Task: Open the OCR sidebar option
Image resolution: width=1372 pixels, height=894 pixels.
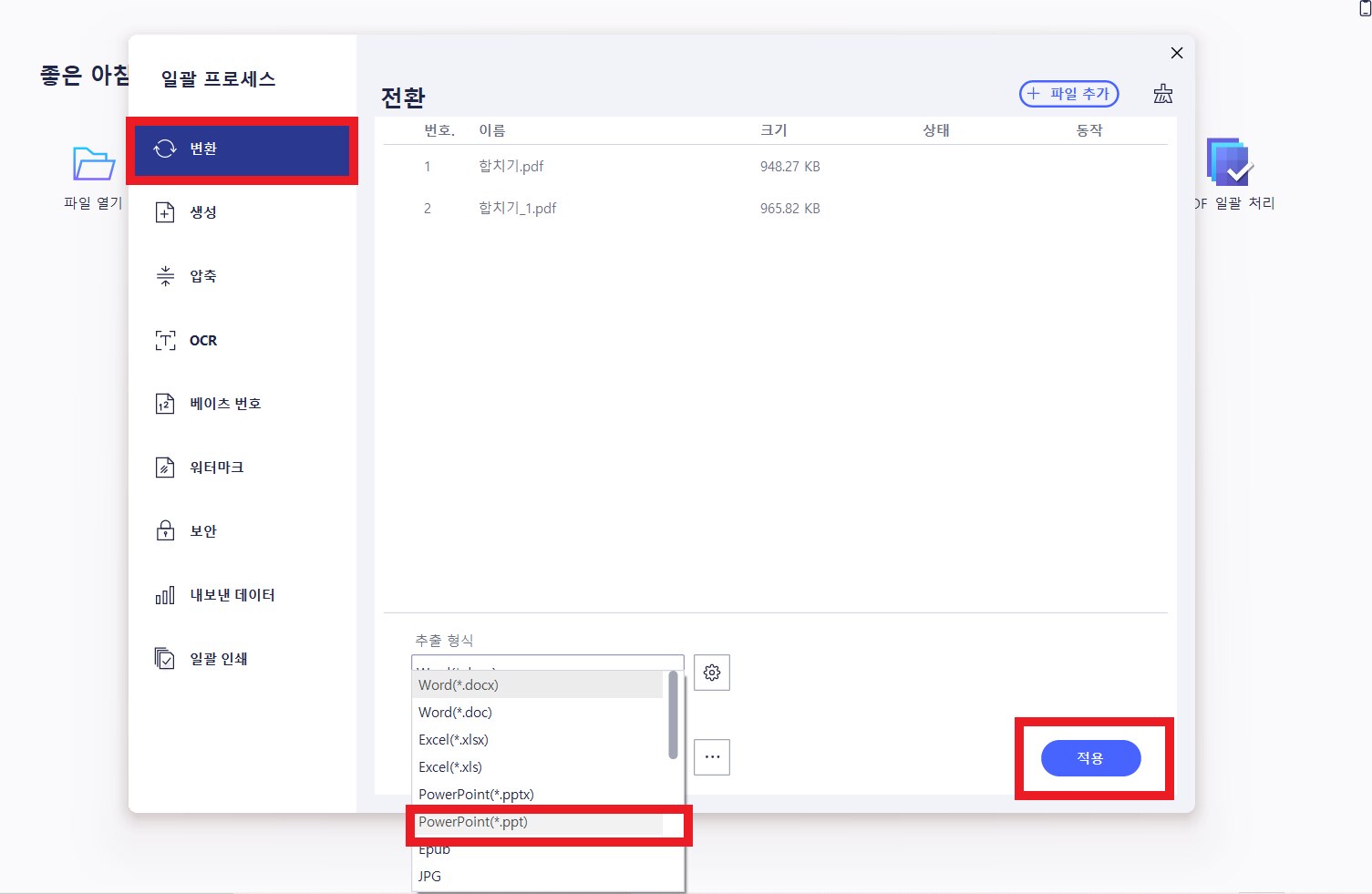Action: click(202, 340)
